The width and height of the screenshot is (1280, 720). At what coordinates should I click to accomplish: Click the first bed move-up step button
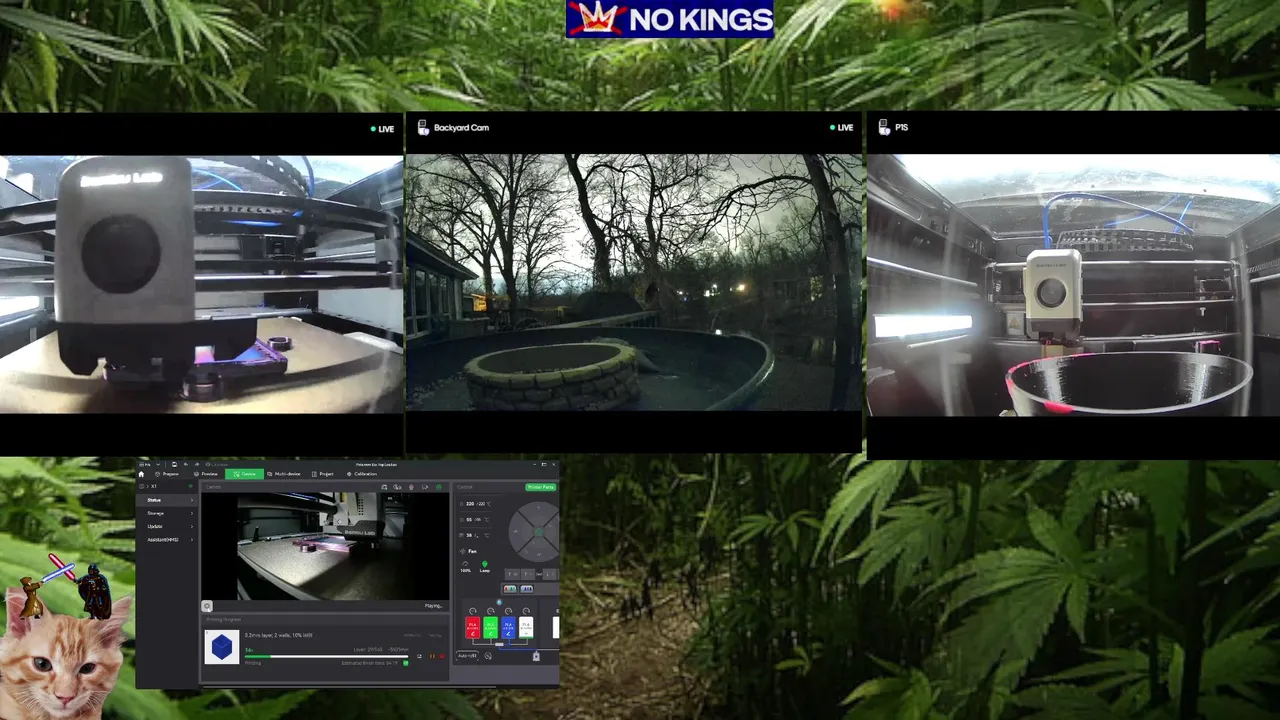click(513, 574)
